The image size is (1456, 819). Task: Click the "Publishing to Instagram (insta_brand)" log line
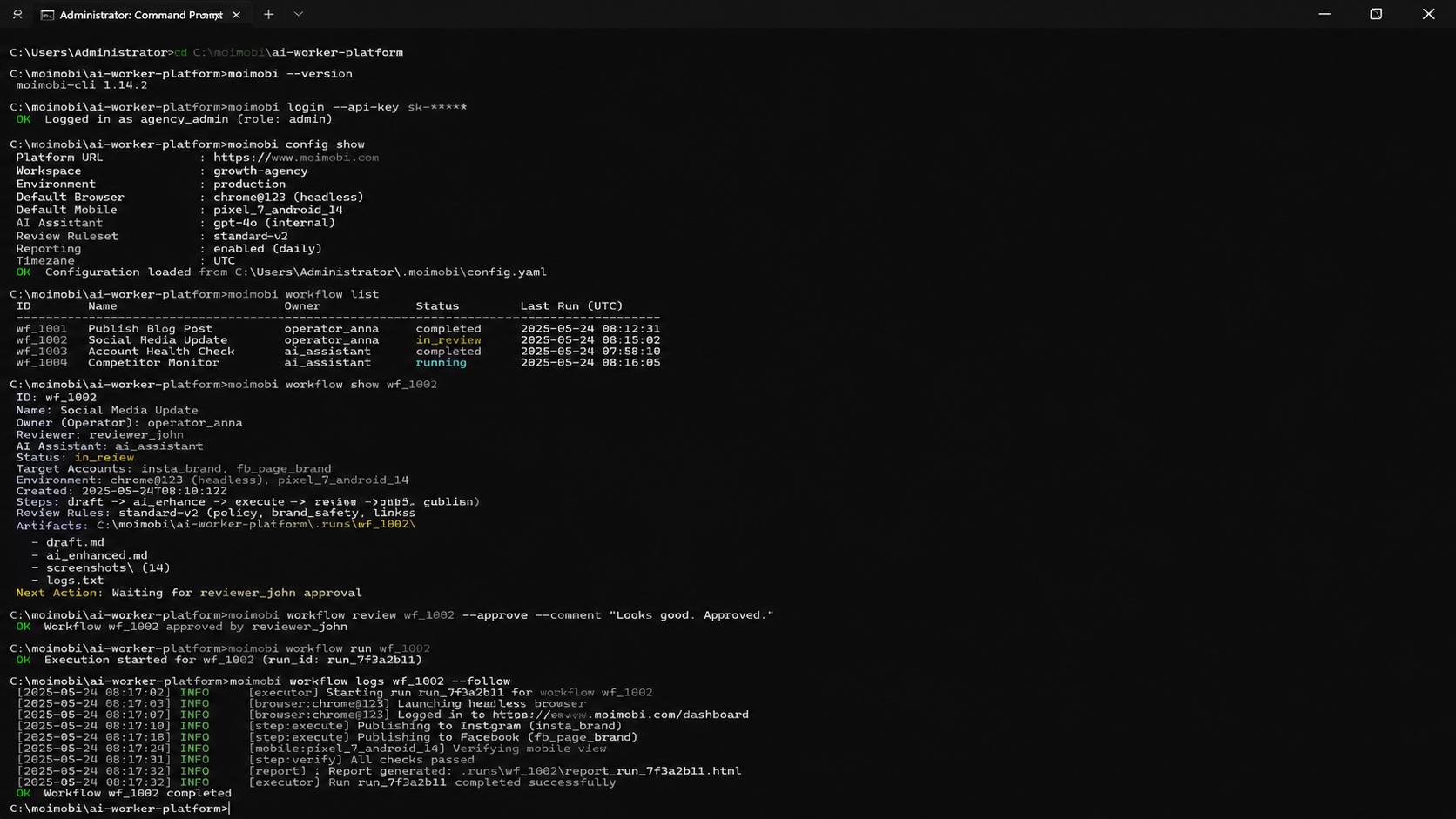[489, 726]
